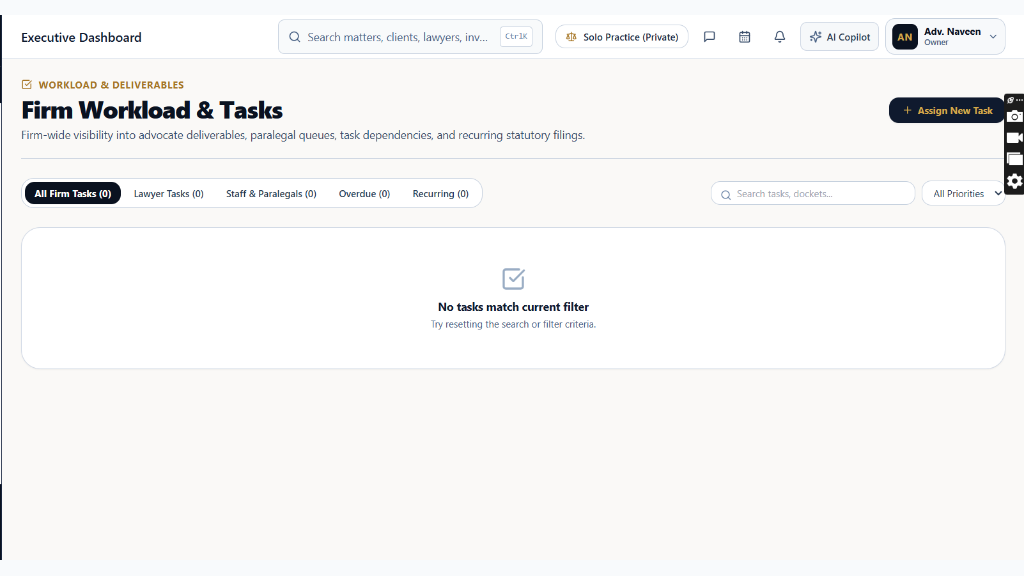Click the Firm Workload & Tasks heading
1024x576 pixels.
click(x=152, y=110)
